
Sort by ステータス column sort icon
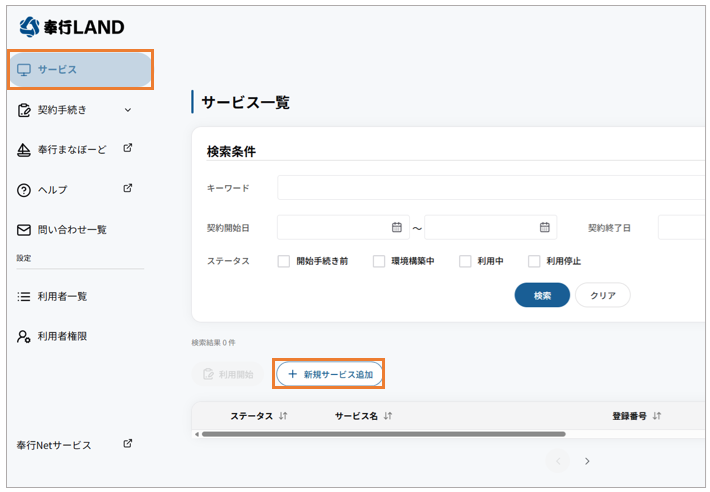pos(283,416)
